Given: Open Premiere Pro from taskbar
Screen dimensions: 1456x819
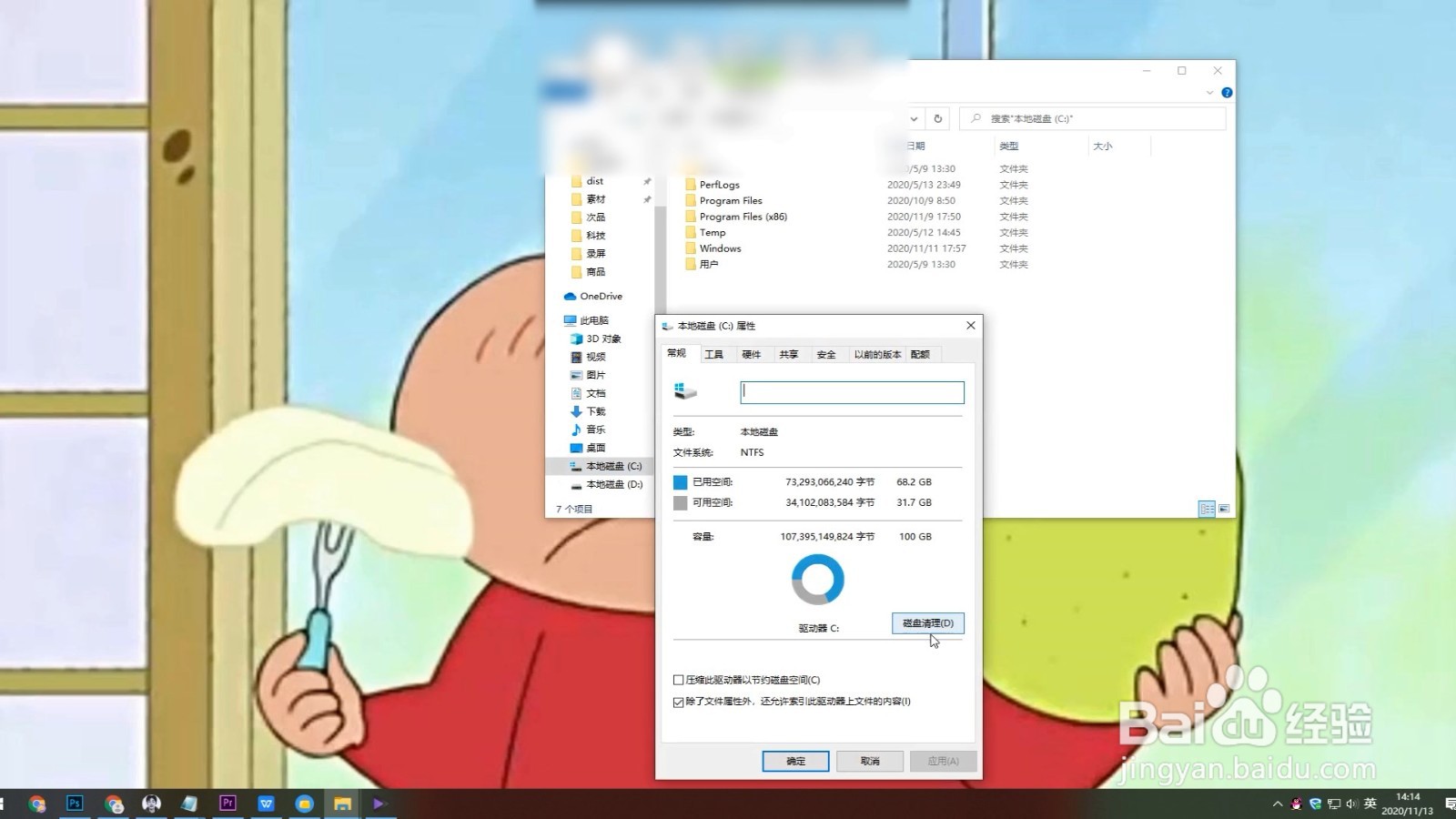Looking at the screenshot, I should point(227,804).
